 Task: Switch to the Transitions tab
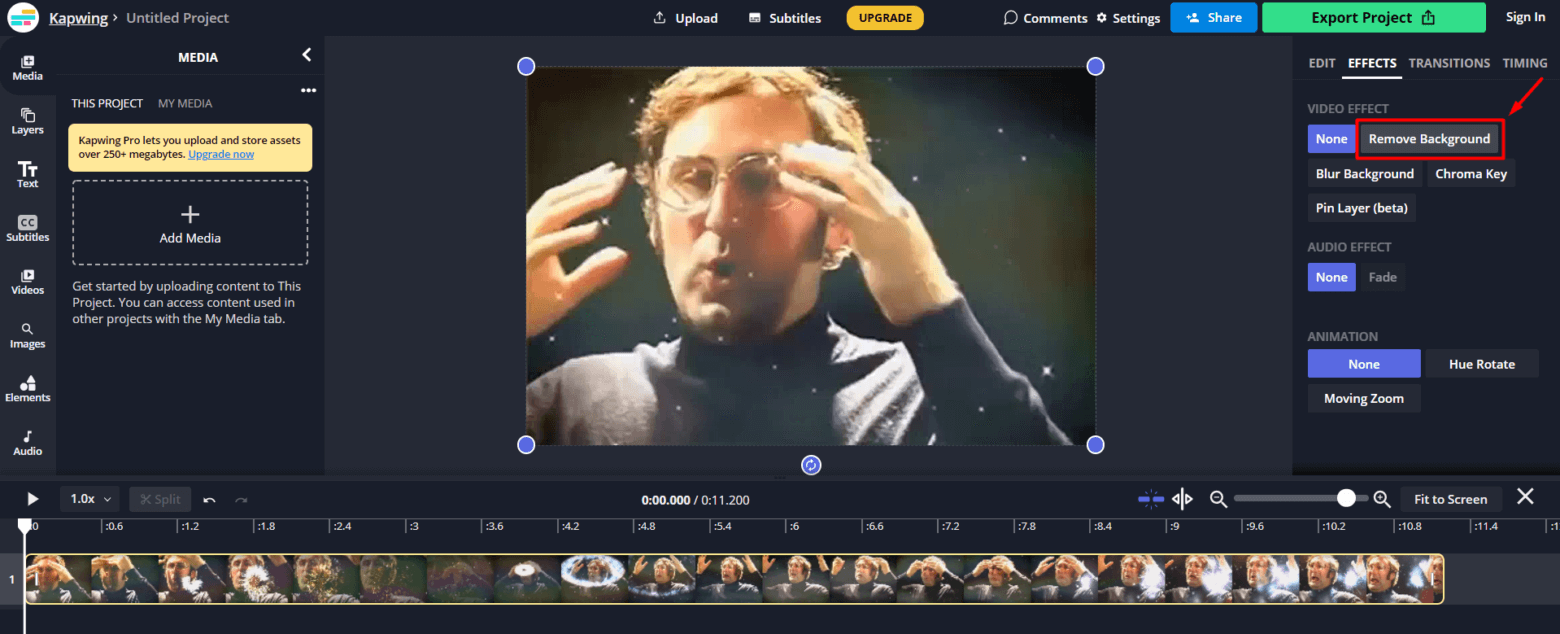point(1449,62)
